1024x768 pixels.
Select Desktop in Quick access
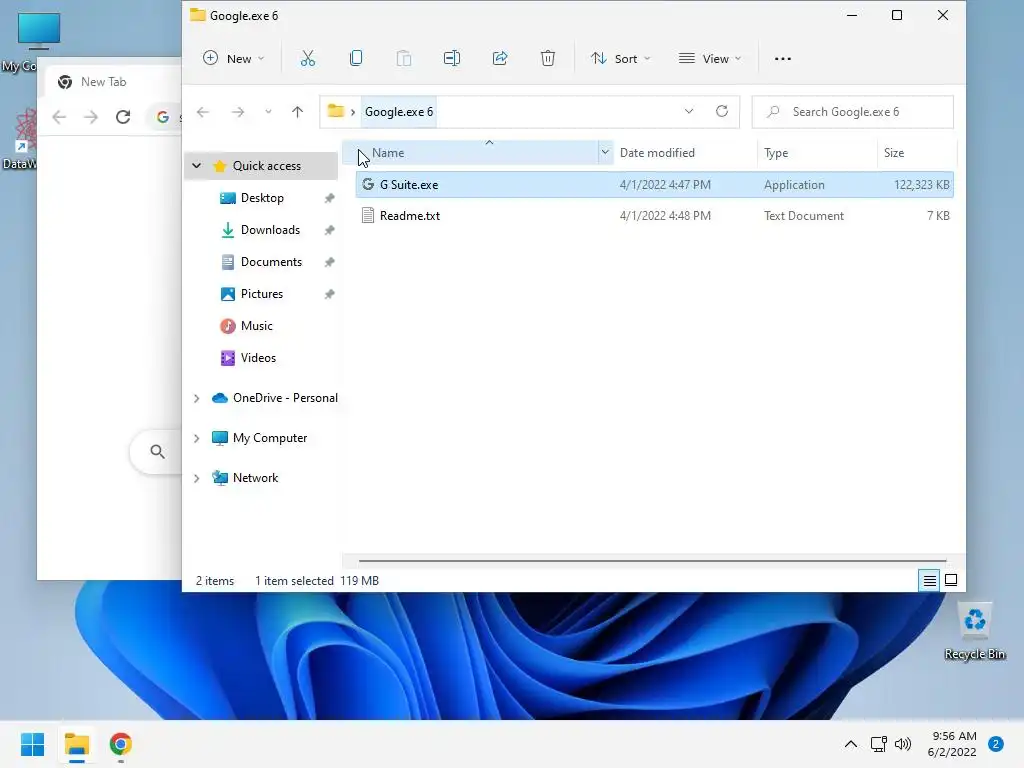pos(263,198)
